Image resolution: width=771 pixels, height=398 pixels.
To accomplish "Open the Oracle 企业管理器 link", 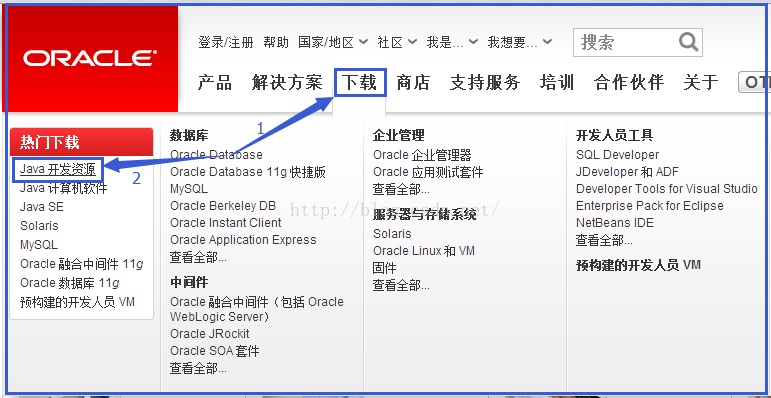I will (x=422, y=155).
